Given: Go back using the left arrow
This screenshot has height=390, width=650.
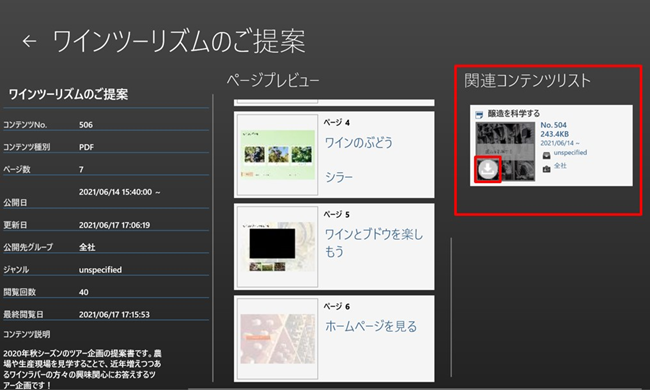Looking at the screenshot, I should click(x=29, y=41).
